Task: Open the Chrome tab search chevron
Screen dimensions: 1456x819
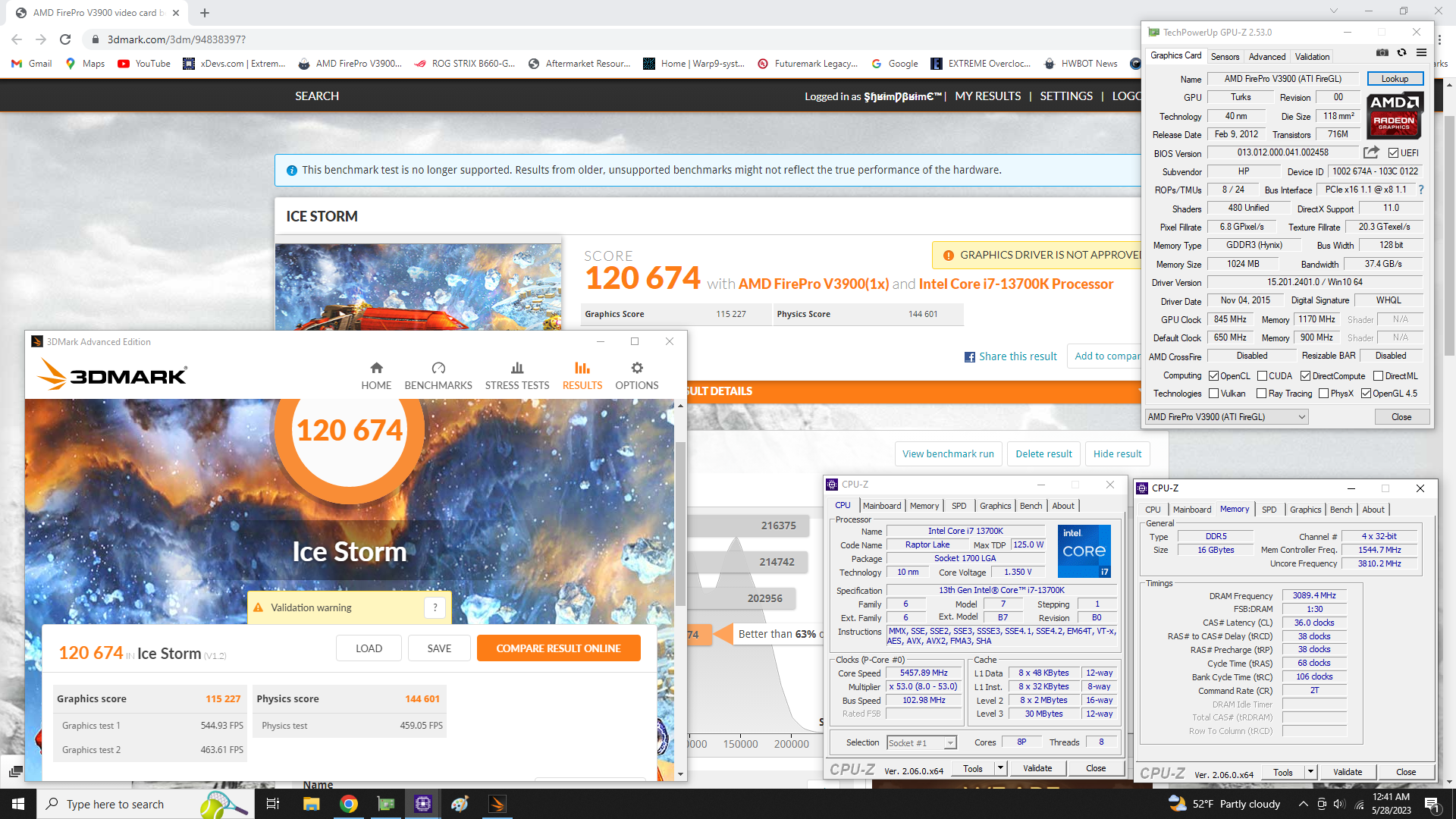Action: click(1333, 11)
